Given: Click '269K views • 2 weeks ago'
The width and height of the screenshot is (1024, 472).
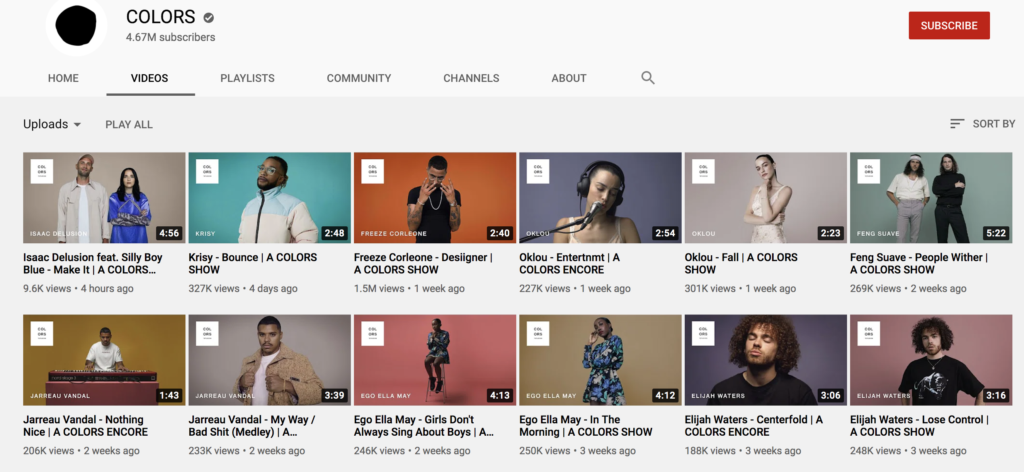Looking at the screenshot, I should click(x=908, y=289).
